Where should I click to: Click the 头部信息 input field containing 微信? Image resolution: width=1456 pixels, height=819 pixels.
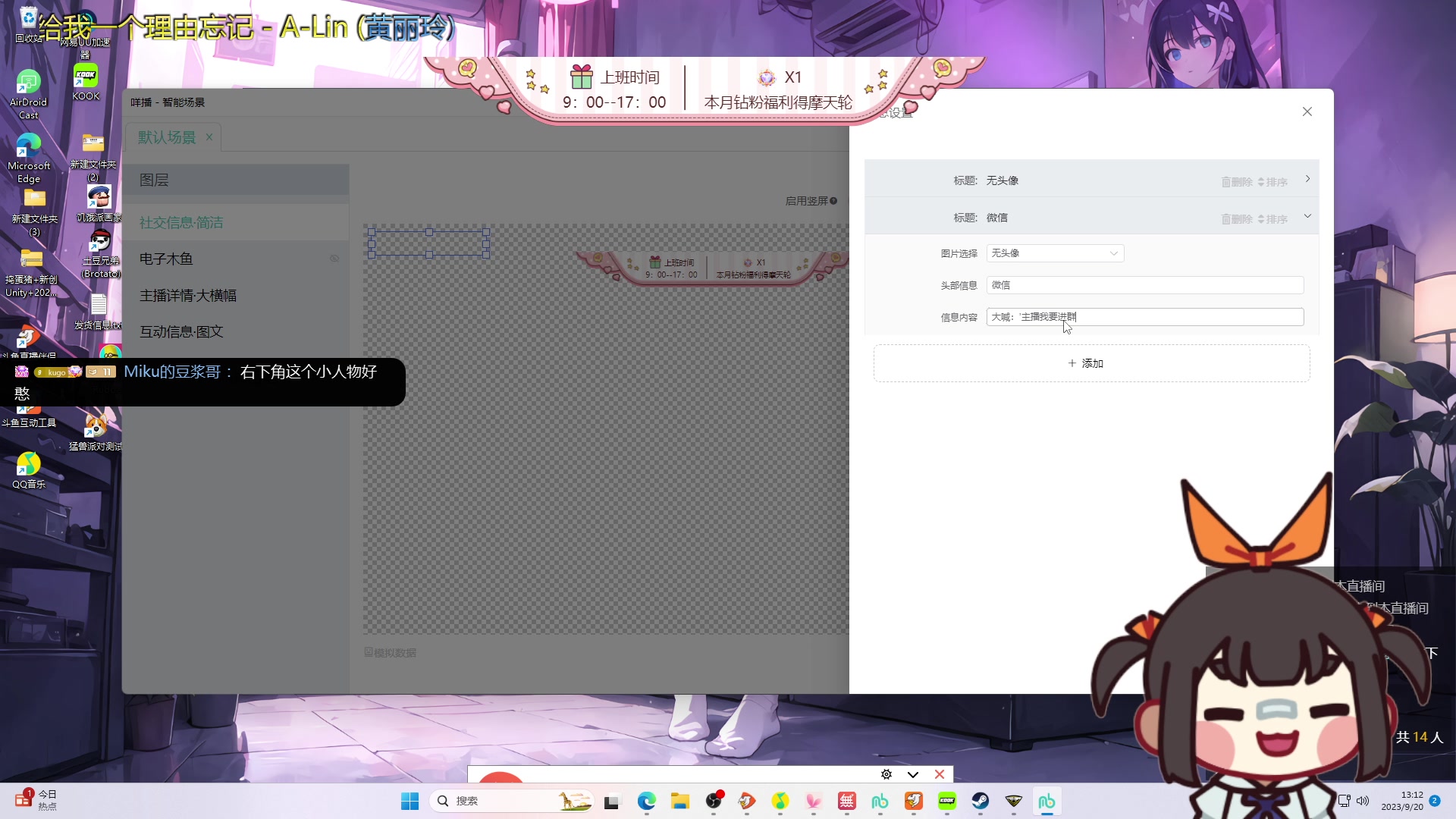(1144, 285)
